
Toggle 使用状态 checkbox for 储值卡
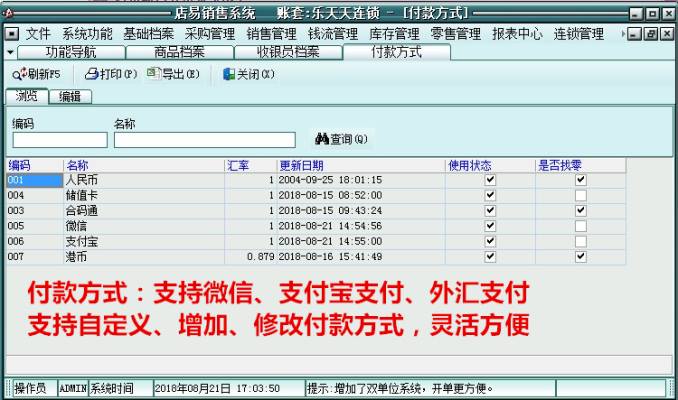coord(490,195)
